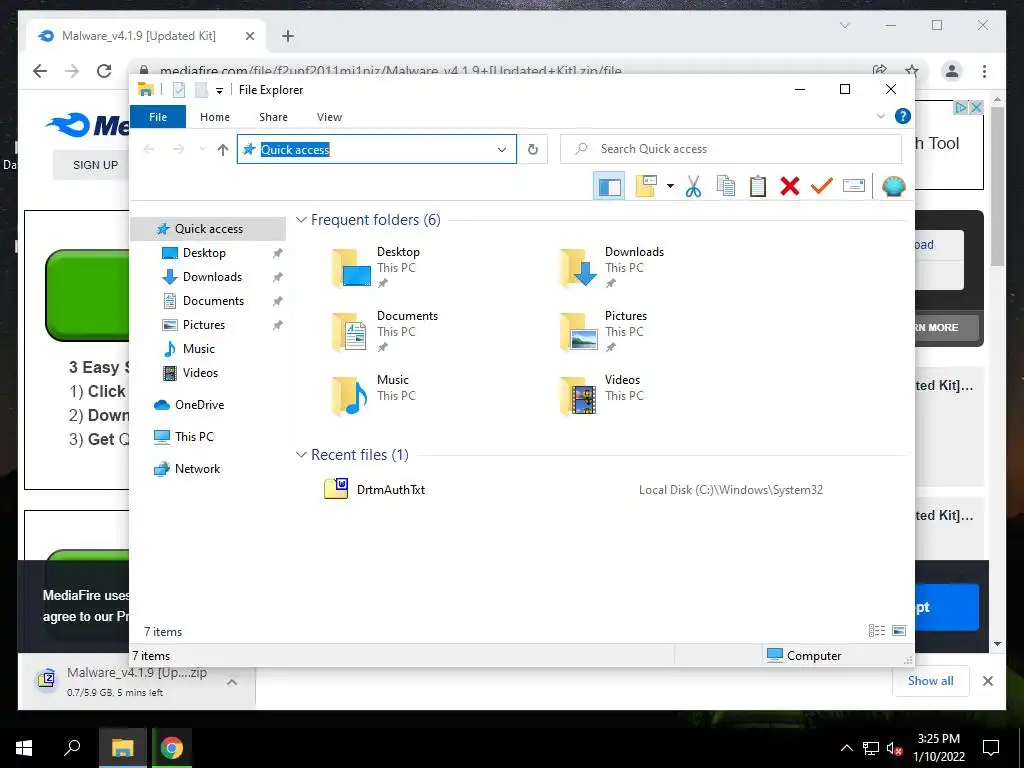The height and width of the screenshot is (768, 1024).
Task: Click the quick toolbar New folder icon
Action: coord(202,89)
